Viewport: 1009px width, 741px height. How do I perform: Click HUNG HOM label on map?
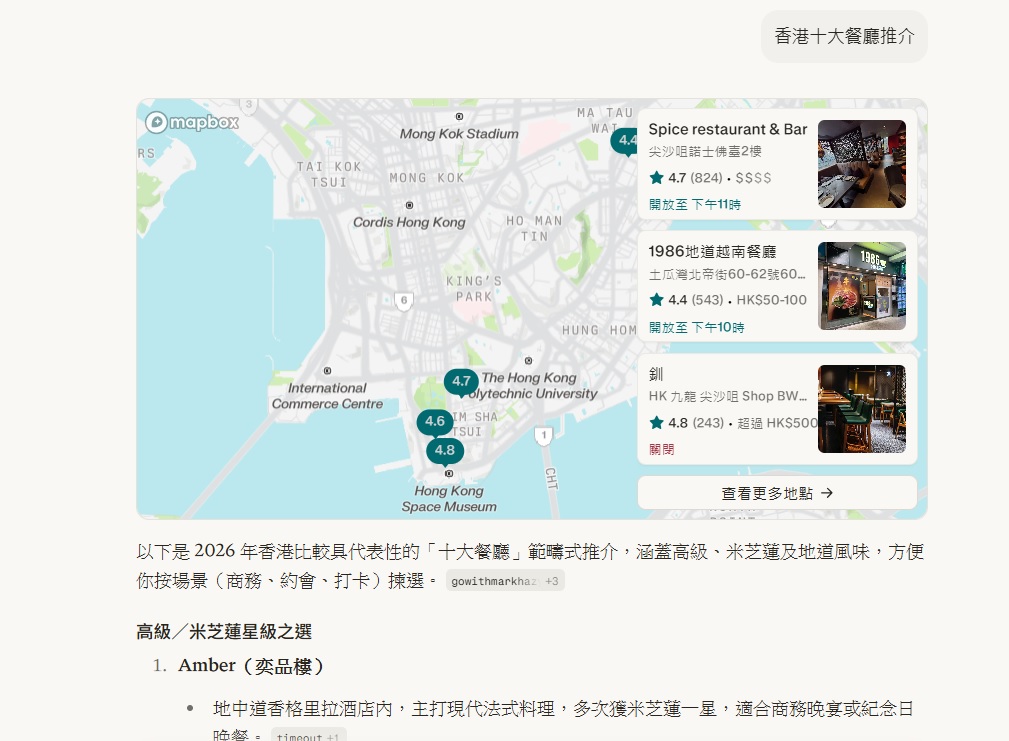coord(599,330)
